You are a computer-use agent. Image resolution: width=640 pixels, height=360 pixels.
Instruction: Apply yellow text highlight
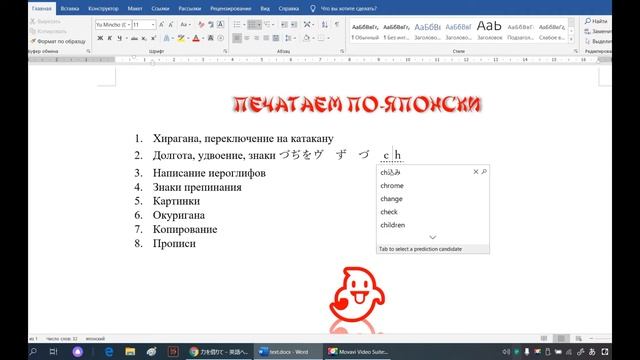181,38
